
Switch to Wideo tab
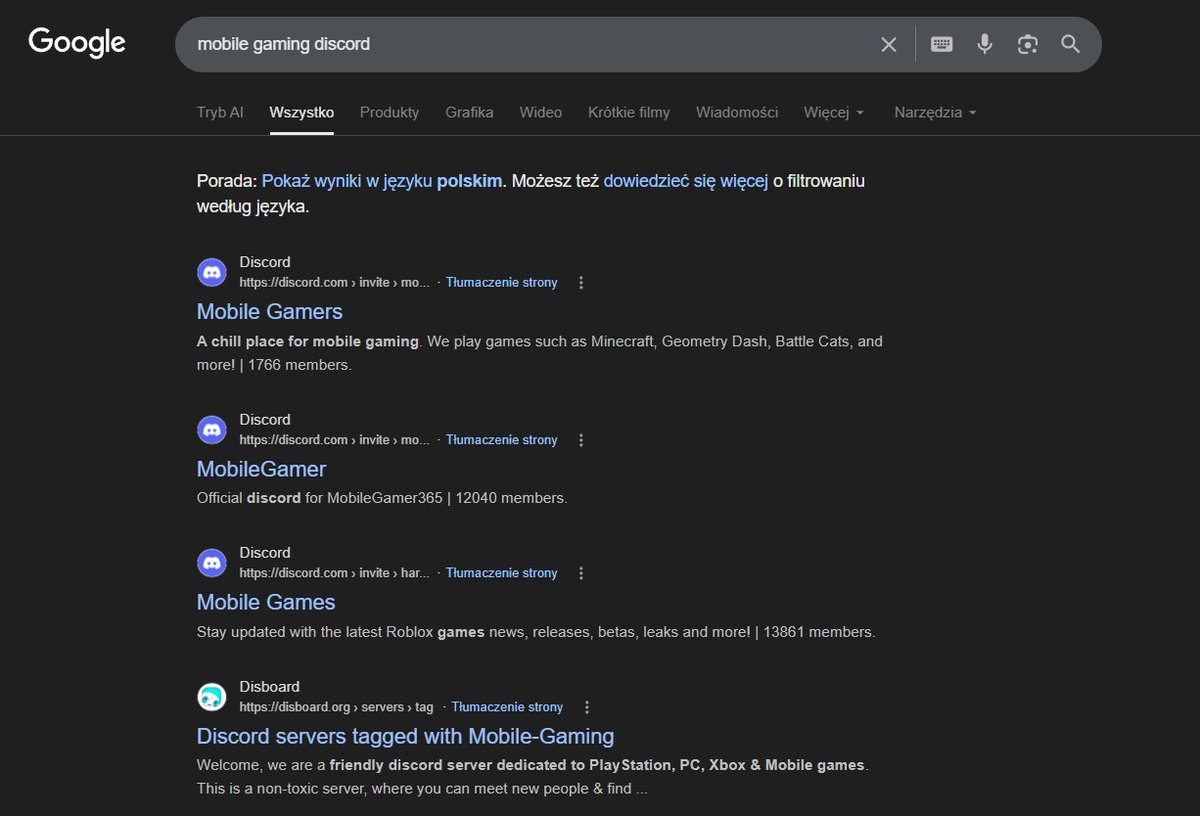[x=541, y=112]
